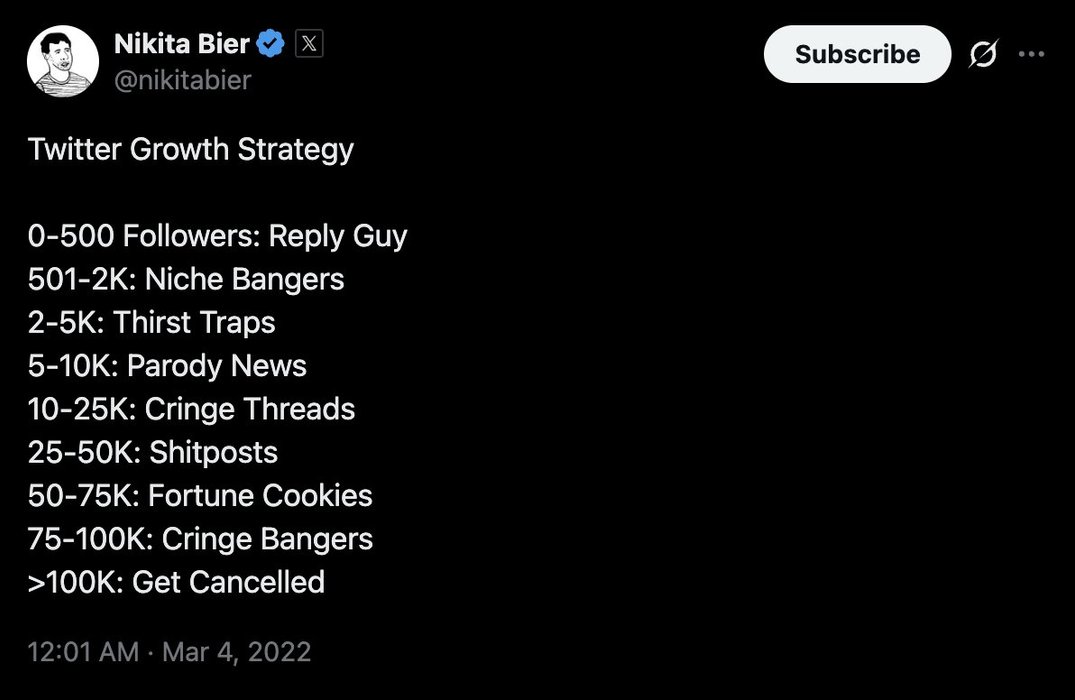
Task: Click the "Twitter Growth Strategy" heading text
Action: pyautogui.click(x=191, y=150)
